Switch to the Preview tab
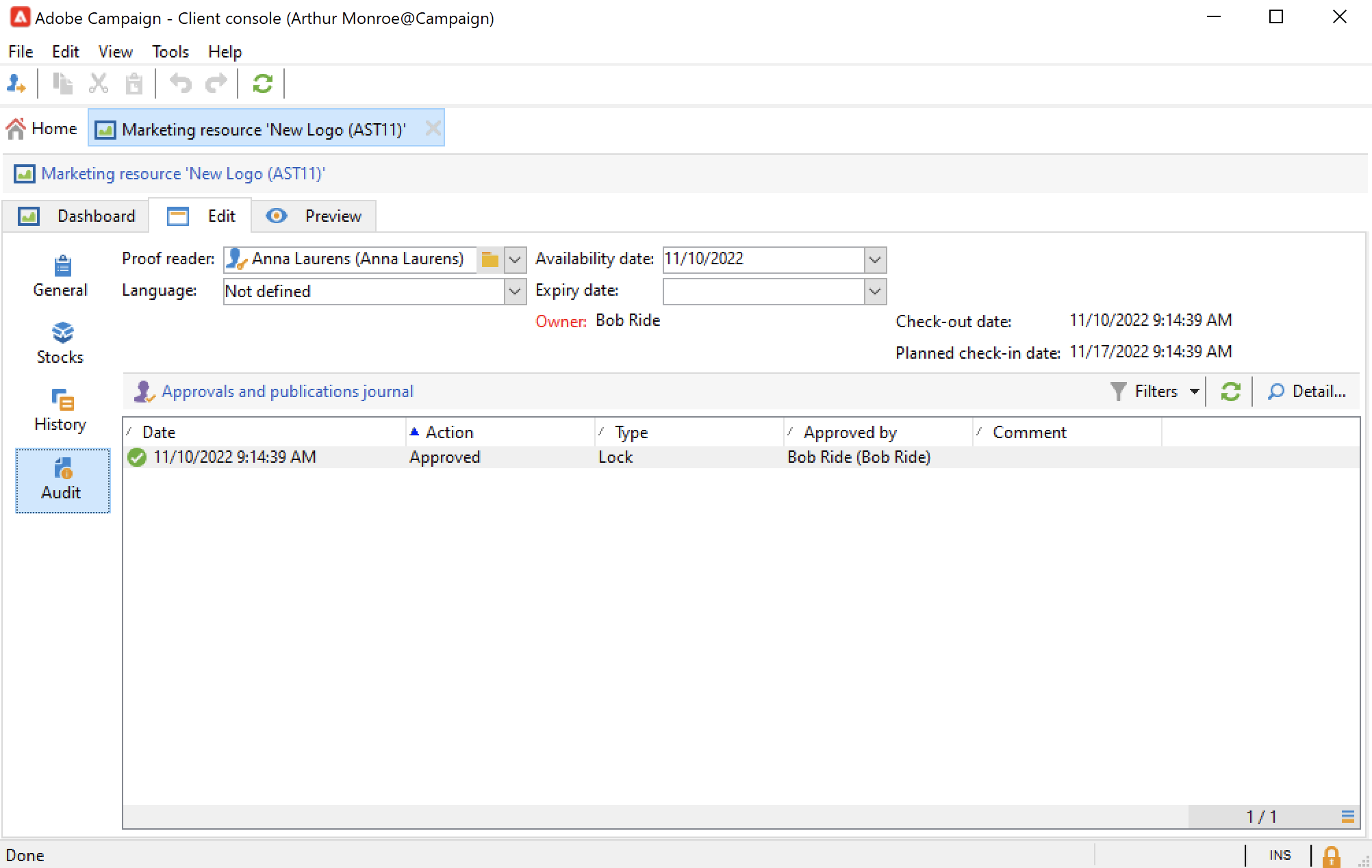This screenshot has width=1372, height=868. (314, 216)
